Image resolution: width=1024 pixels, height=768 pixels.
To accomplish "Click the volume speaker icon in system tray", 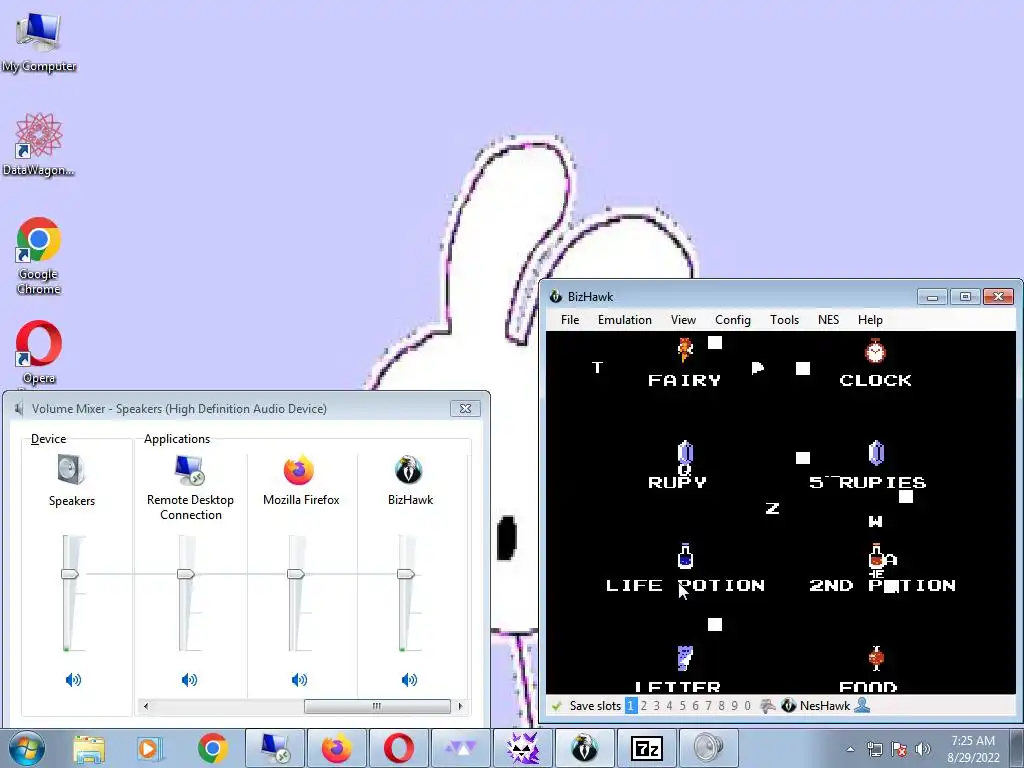I will pyautogui.click(x=923, y=749).
